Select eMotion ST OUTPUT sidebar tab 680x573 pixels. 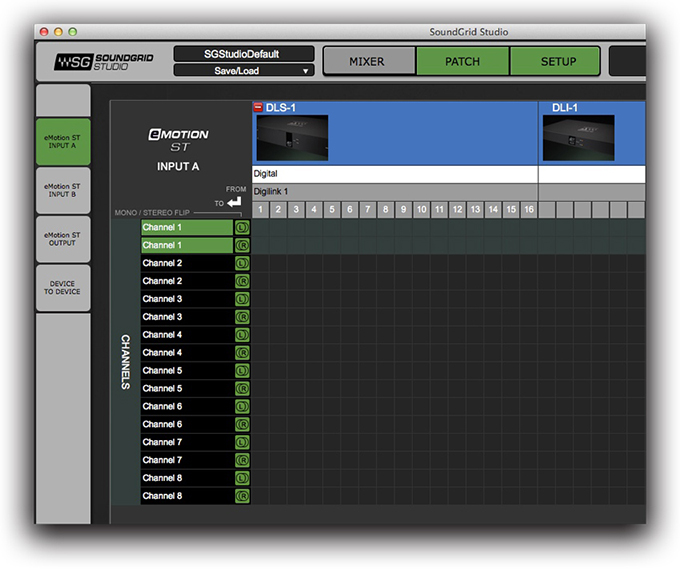(63, 239)
